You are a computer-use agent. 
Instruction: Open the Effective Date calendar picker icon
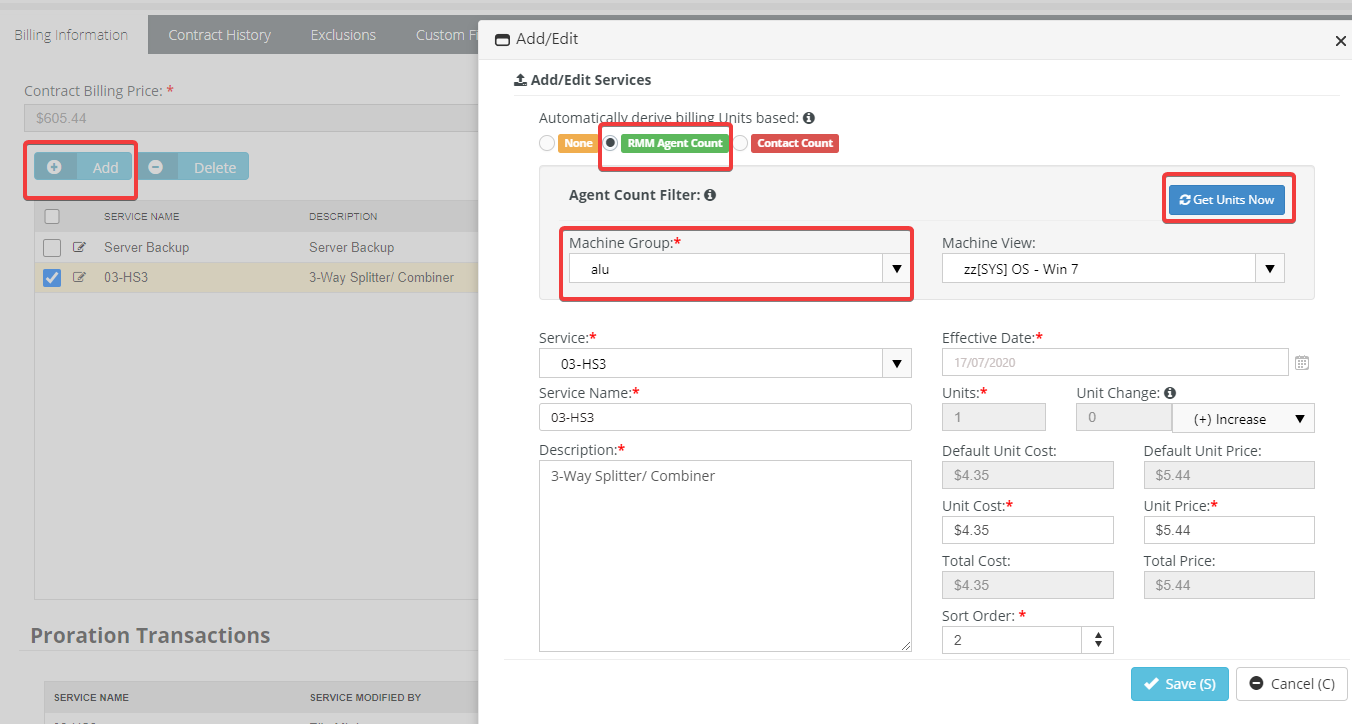1302,363
